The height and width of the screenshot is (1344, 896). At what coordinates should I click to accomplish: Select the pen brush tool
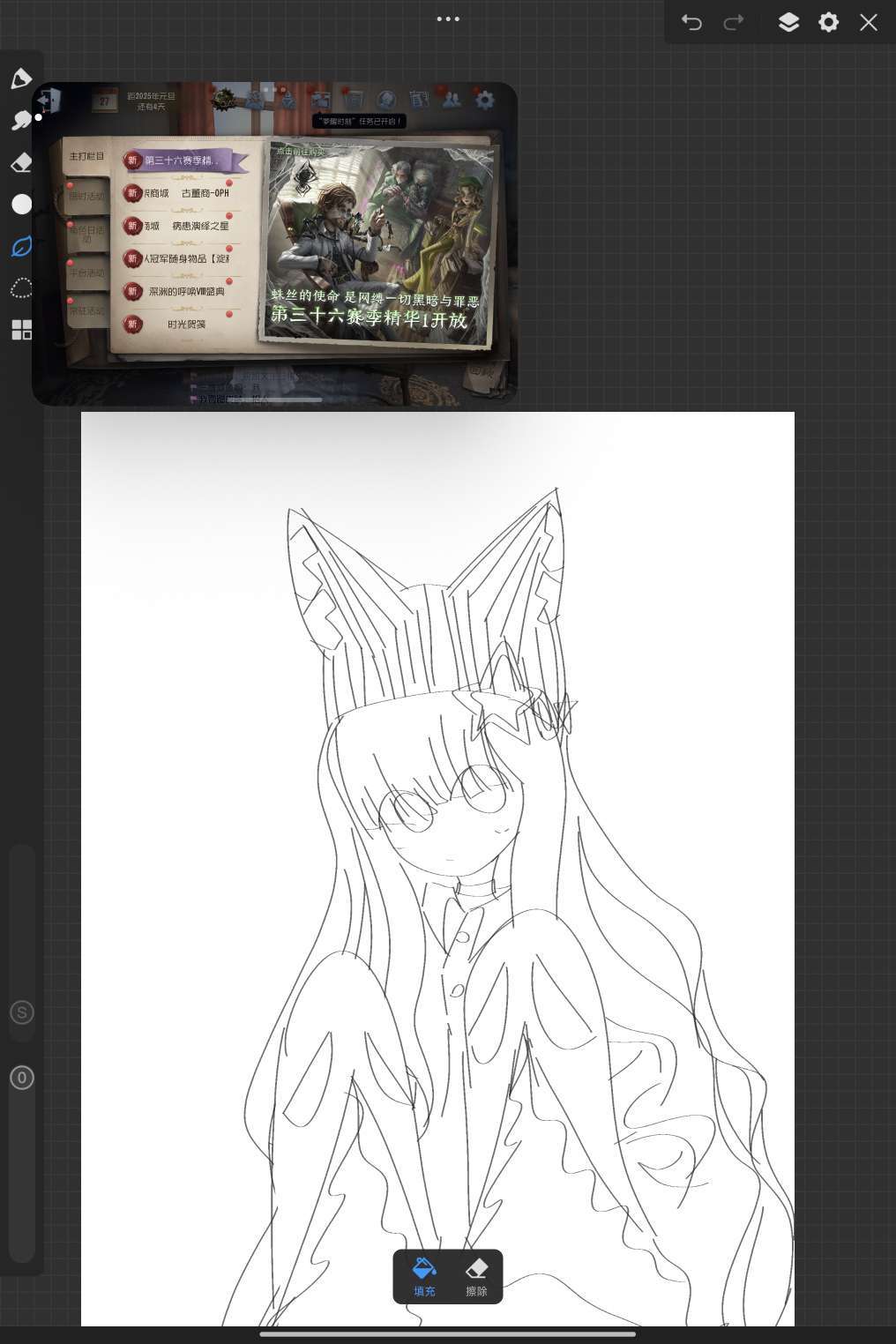point(21,78)
